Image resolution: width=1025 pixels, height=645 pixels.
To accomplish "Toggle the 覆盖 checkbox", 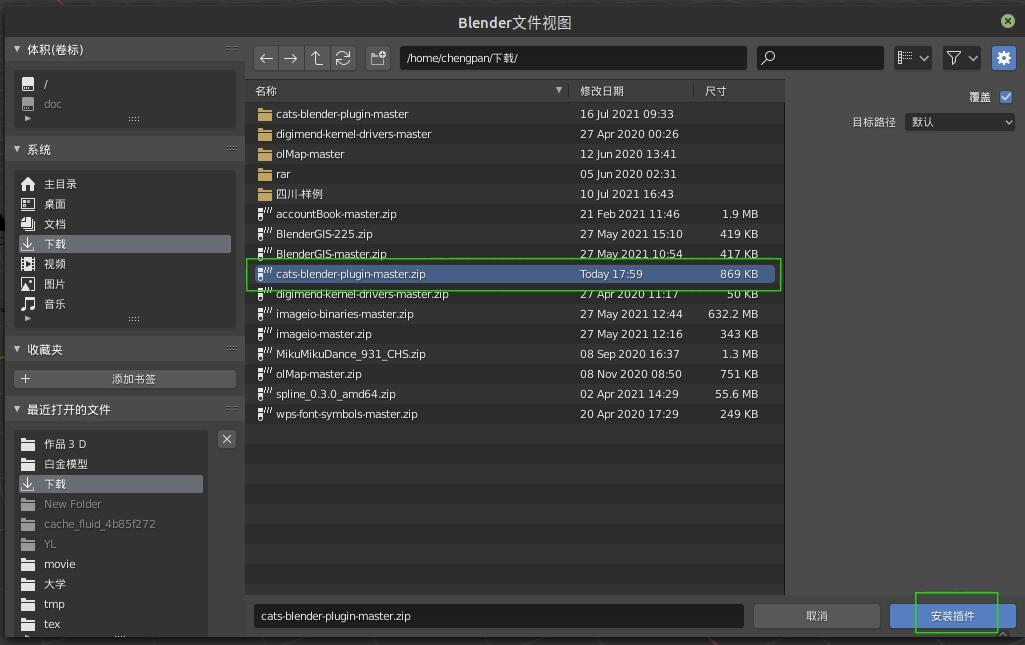I will pyautogui.click(x=1006, y=97).
